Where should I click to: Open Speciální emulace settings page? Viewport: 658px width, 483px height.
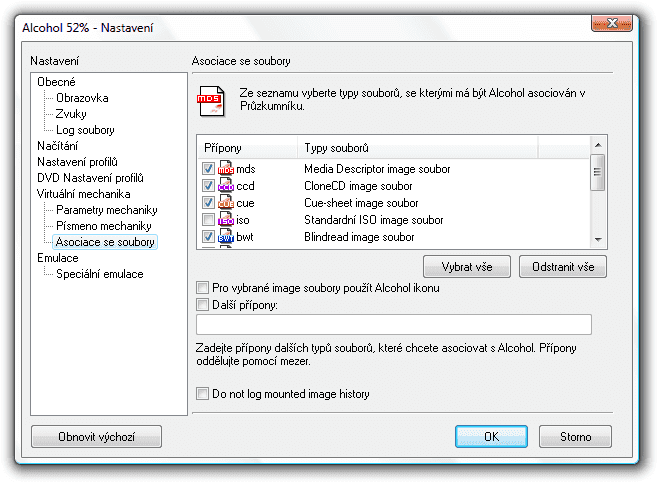point(100,274)
